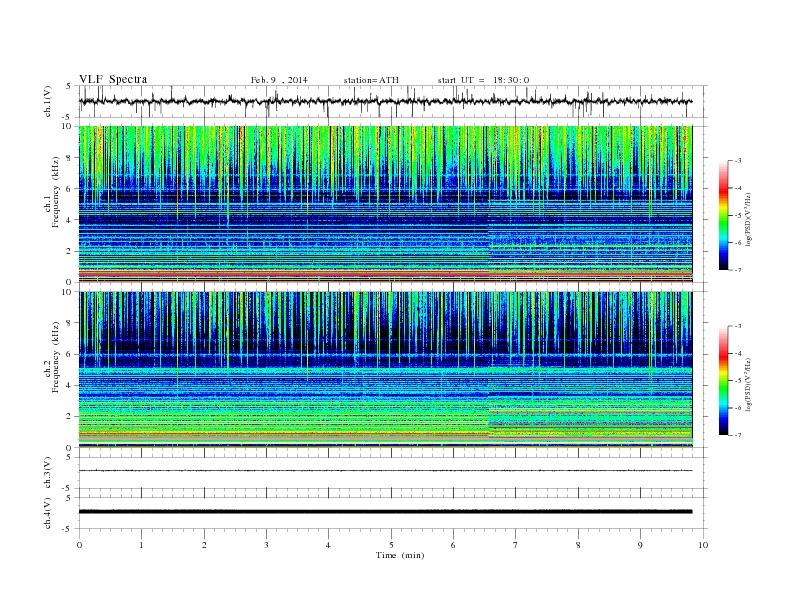The height and width of the screenshot is (612, 792).
Task: Click the "log(PSD)(V²/Hz)" label beside ch.2 colorbar
Action: [748, 383]
